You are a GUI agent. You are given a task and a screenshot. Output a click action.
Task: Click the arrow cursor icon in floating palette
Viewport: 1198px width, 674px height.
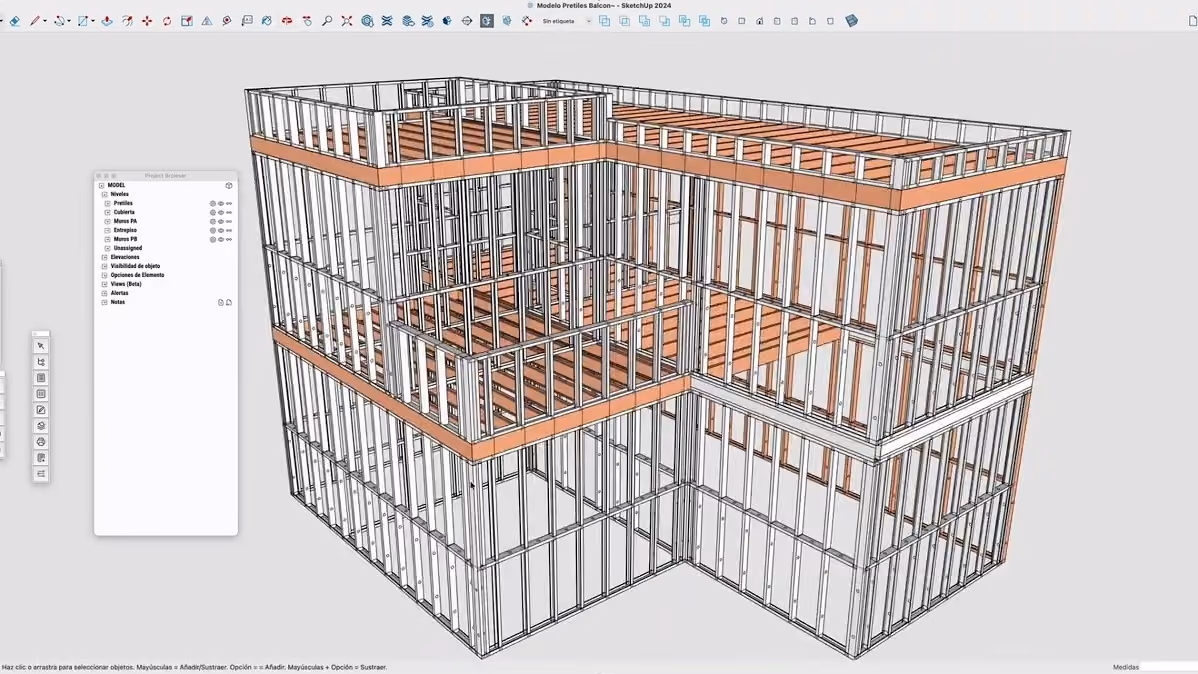tap(41, 346)
